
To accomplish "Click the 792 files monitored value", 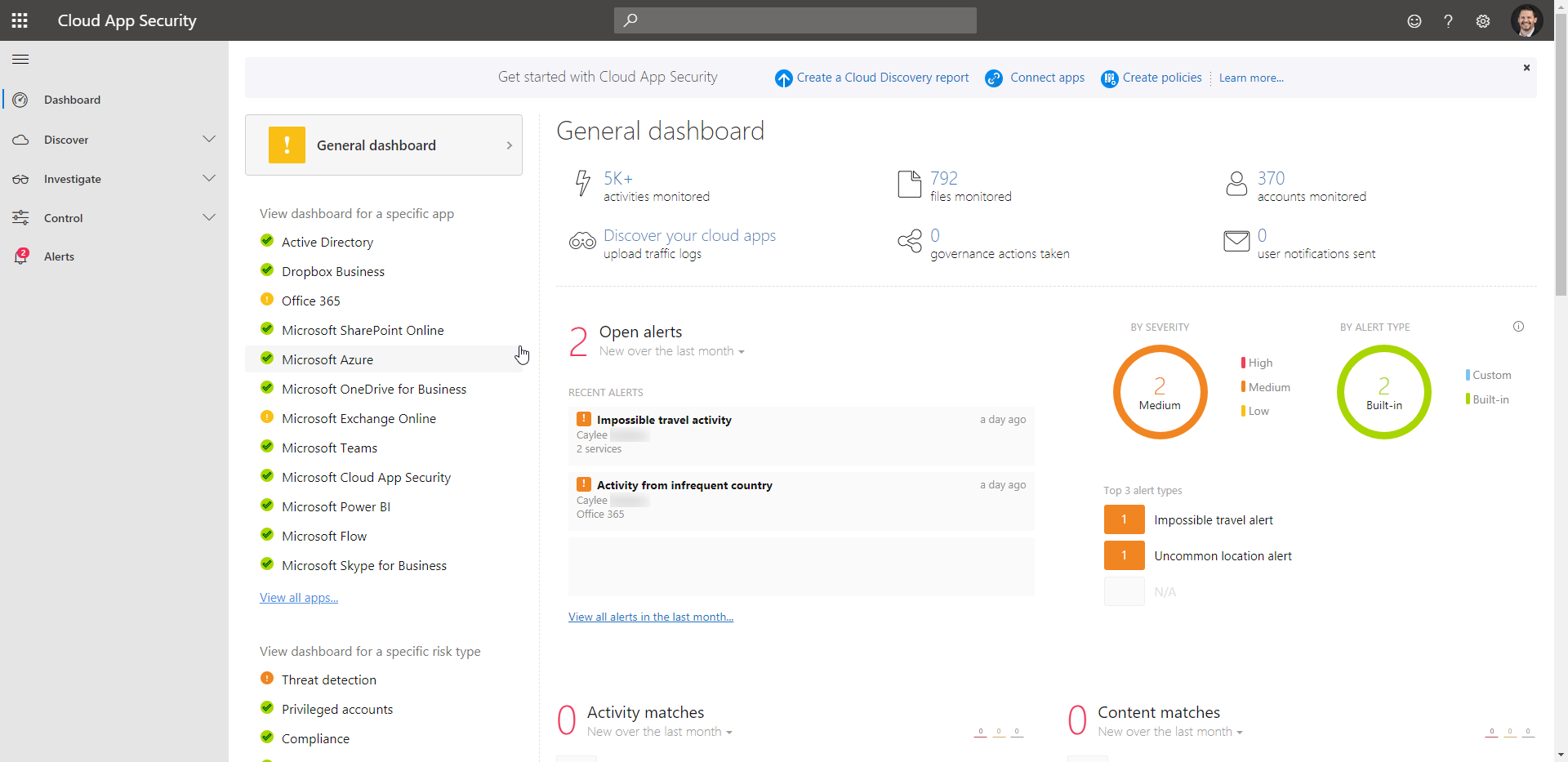I will pyautogui.click(x=944, y=178).
